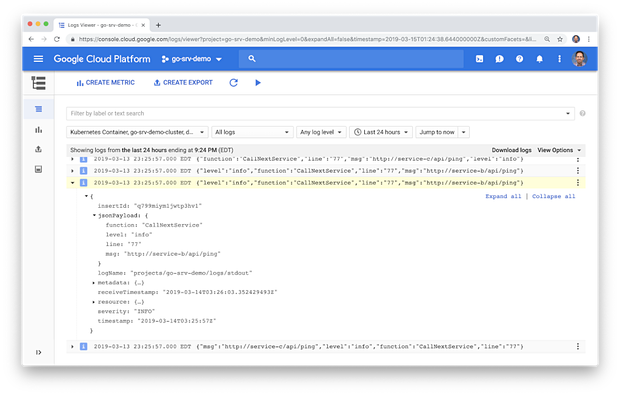Expand the bottom service-c log entry
This screenshot has width=620, height=395.
(72, 346)
